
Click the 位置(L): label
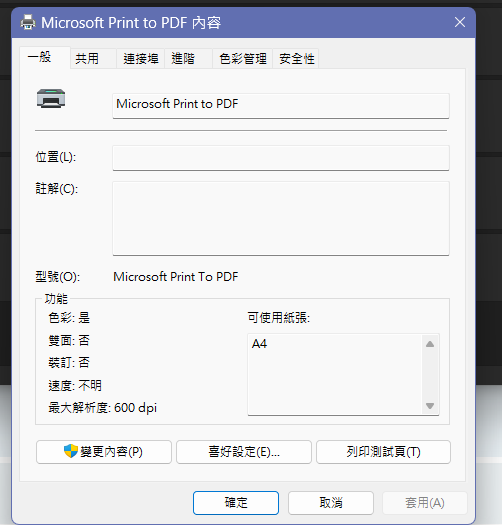click(56, 157)
